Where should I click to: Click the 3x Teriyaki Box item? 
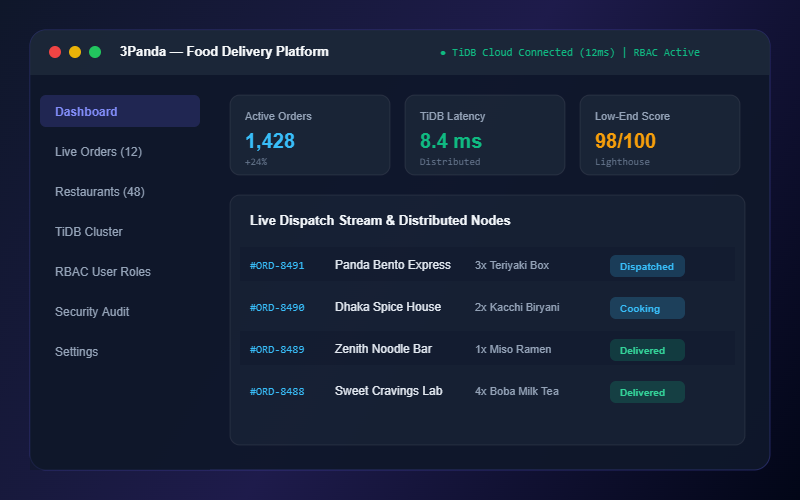(512, 265)
